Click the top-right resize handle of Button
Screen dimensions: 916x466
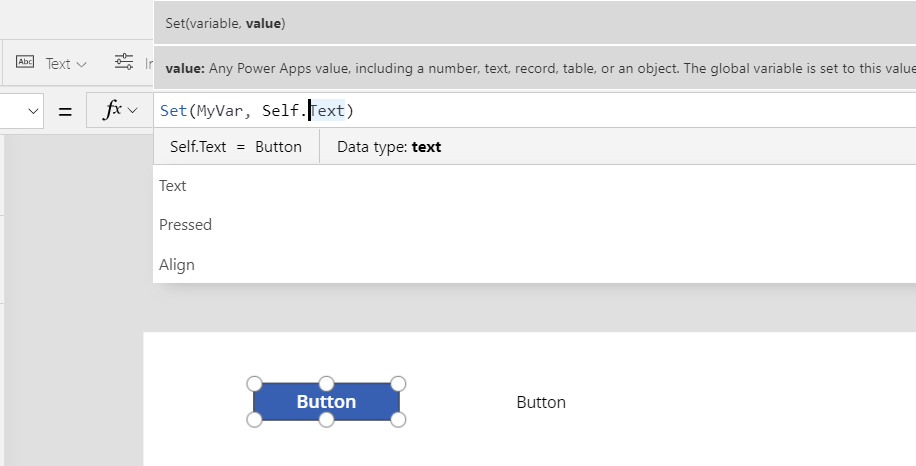click(398, 384)
